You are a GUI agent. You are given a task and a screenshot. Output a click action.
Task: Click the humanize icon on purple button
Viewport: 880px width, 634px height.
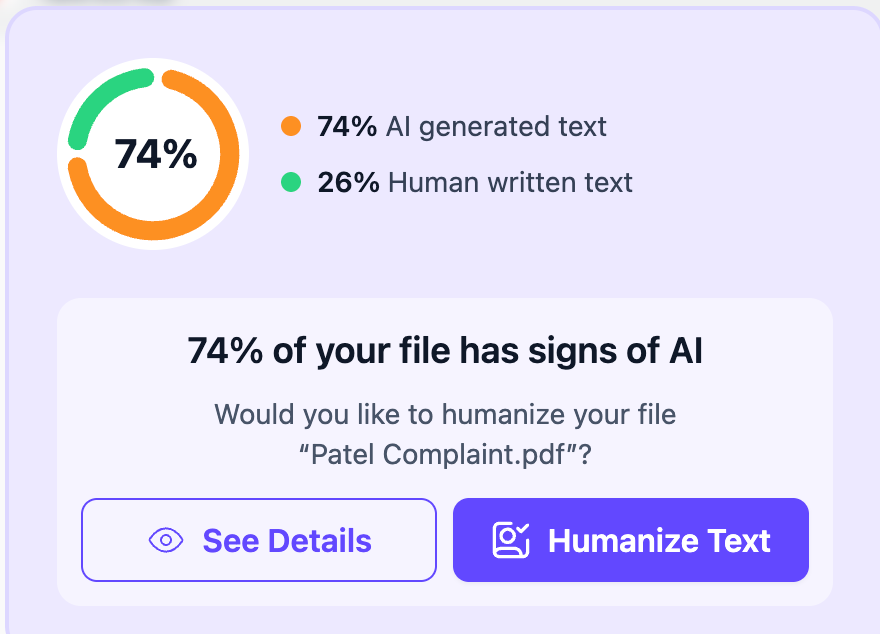pyautogui.click(x=510, y=541)
